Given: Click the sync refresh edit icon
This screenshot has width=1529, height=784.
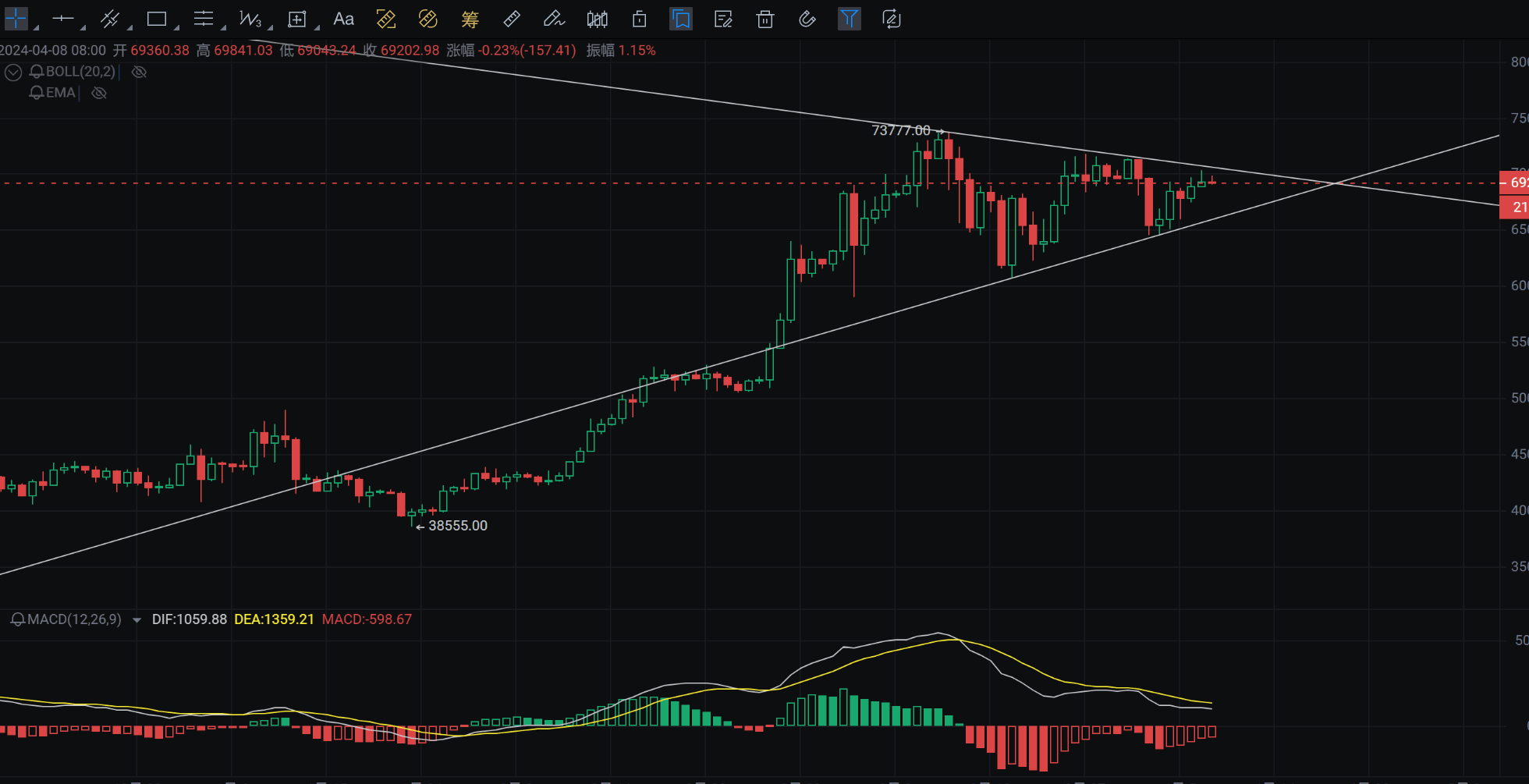Looking at the screenshot, I should [891, 19].
